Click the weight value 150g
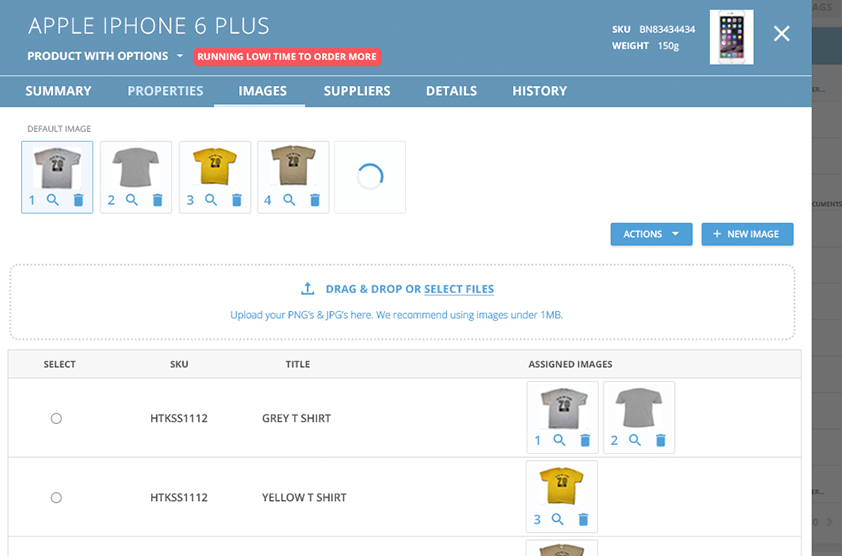 tap(668, 46)
